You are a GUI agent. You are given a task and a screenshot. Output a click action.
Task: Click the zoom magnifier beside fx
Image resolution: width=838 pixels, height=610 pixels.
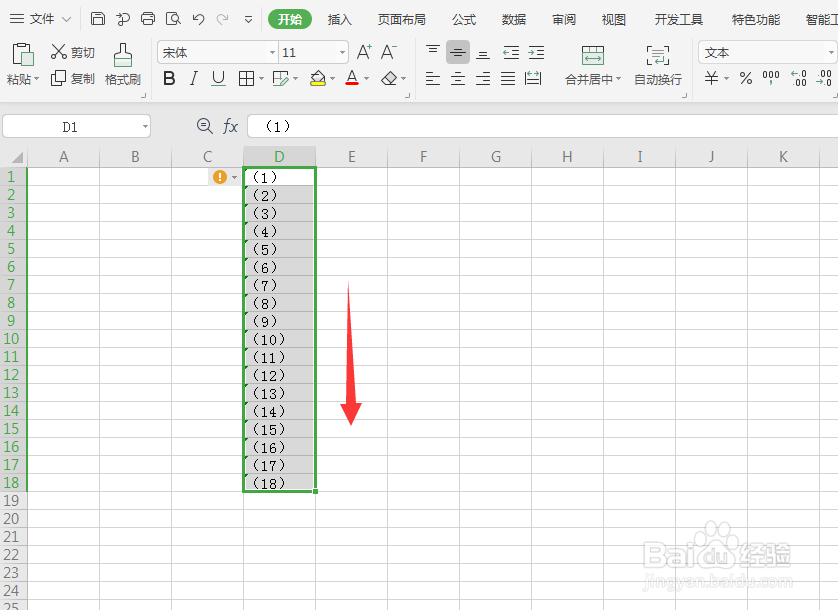(x=204, y=126)
